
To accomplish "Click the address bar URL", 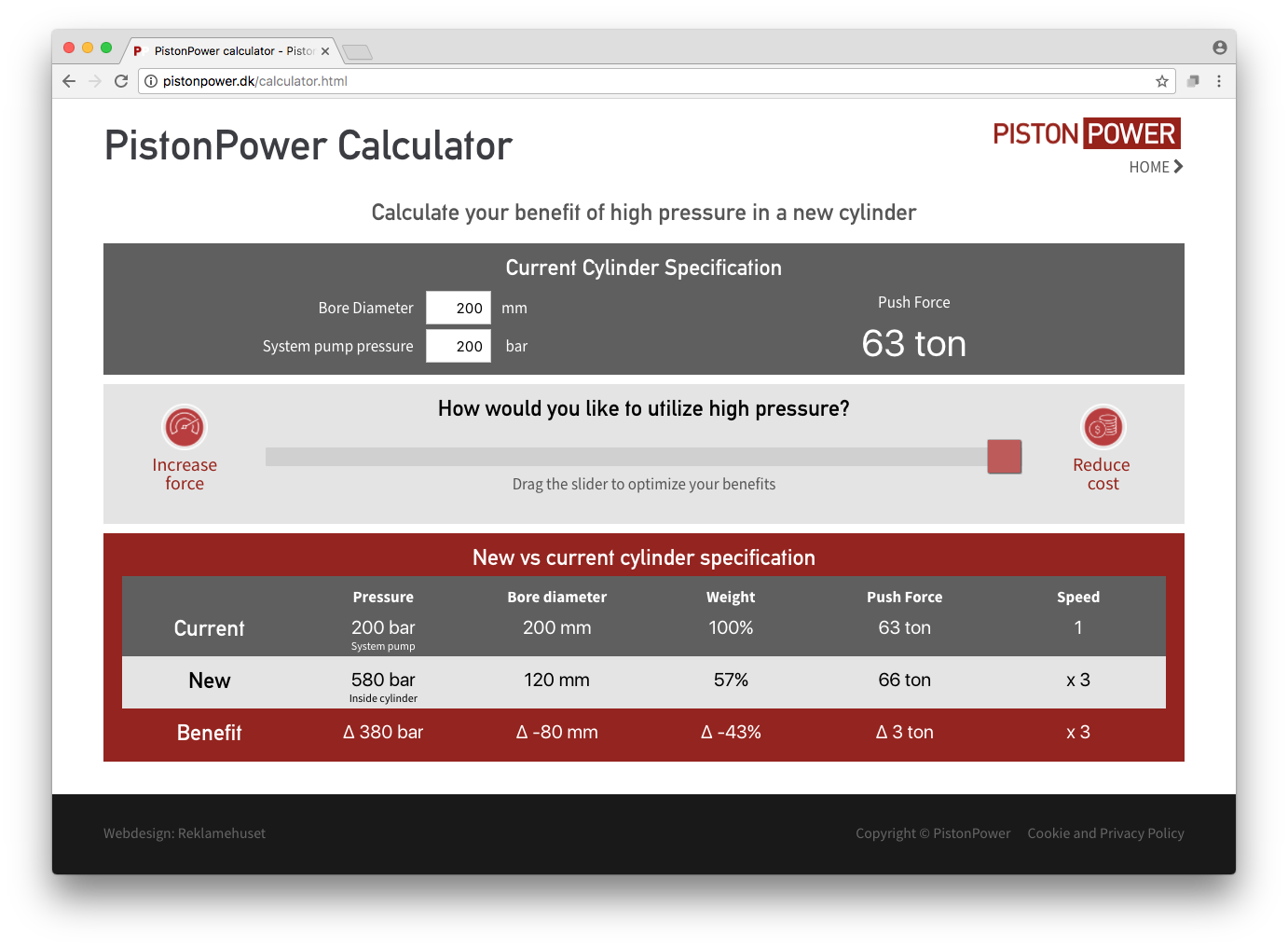I will click(255, 81).
